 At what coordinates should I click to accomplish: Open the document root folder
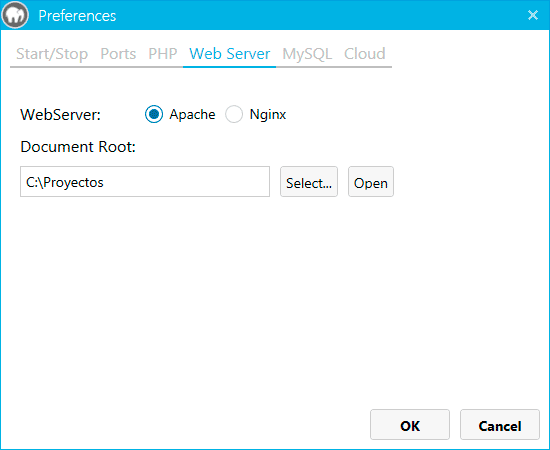click(x=371, y=182)
